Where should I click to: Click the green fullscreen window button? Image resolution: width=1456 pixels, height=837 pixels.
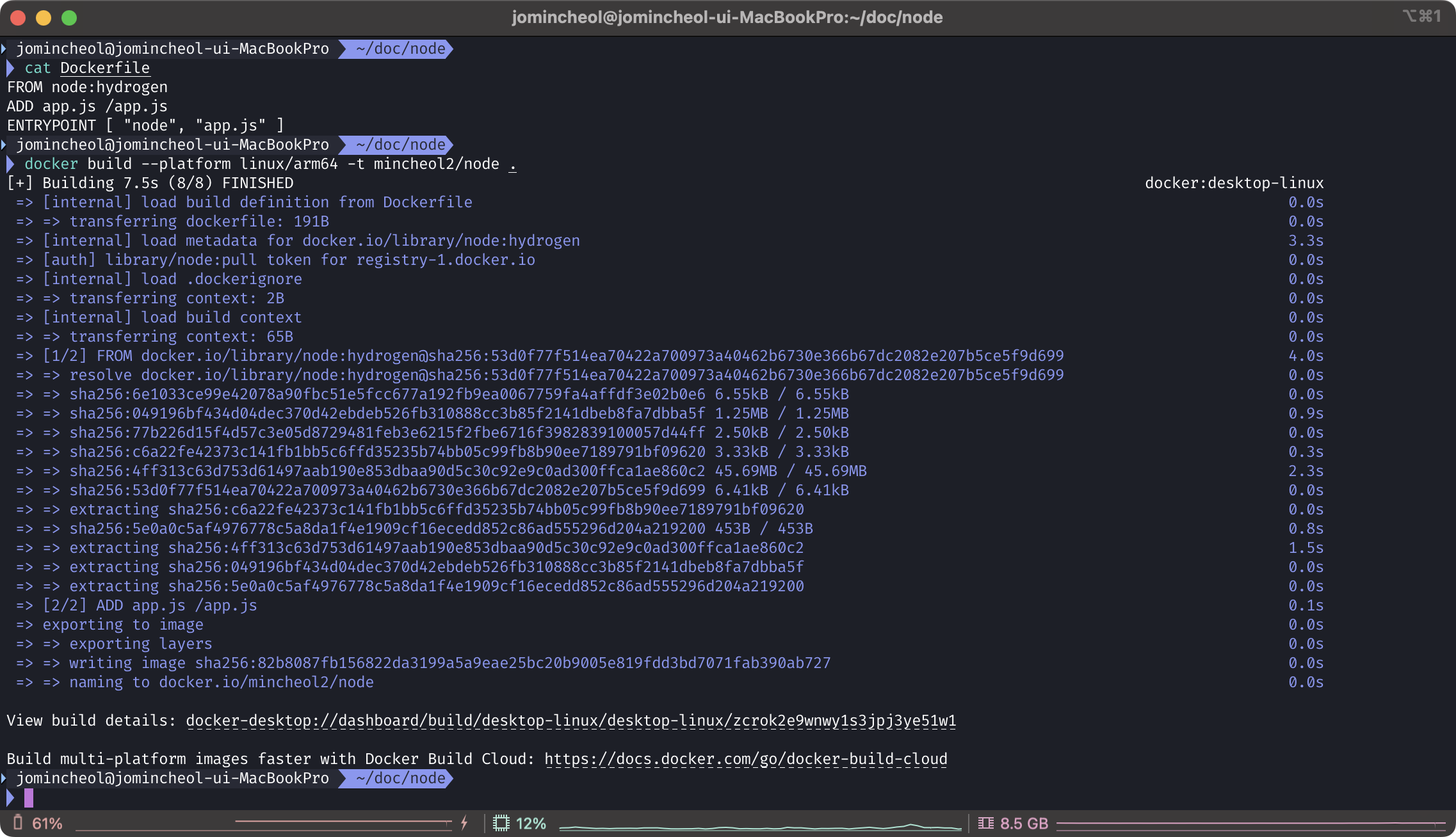coord(69,17)
